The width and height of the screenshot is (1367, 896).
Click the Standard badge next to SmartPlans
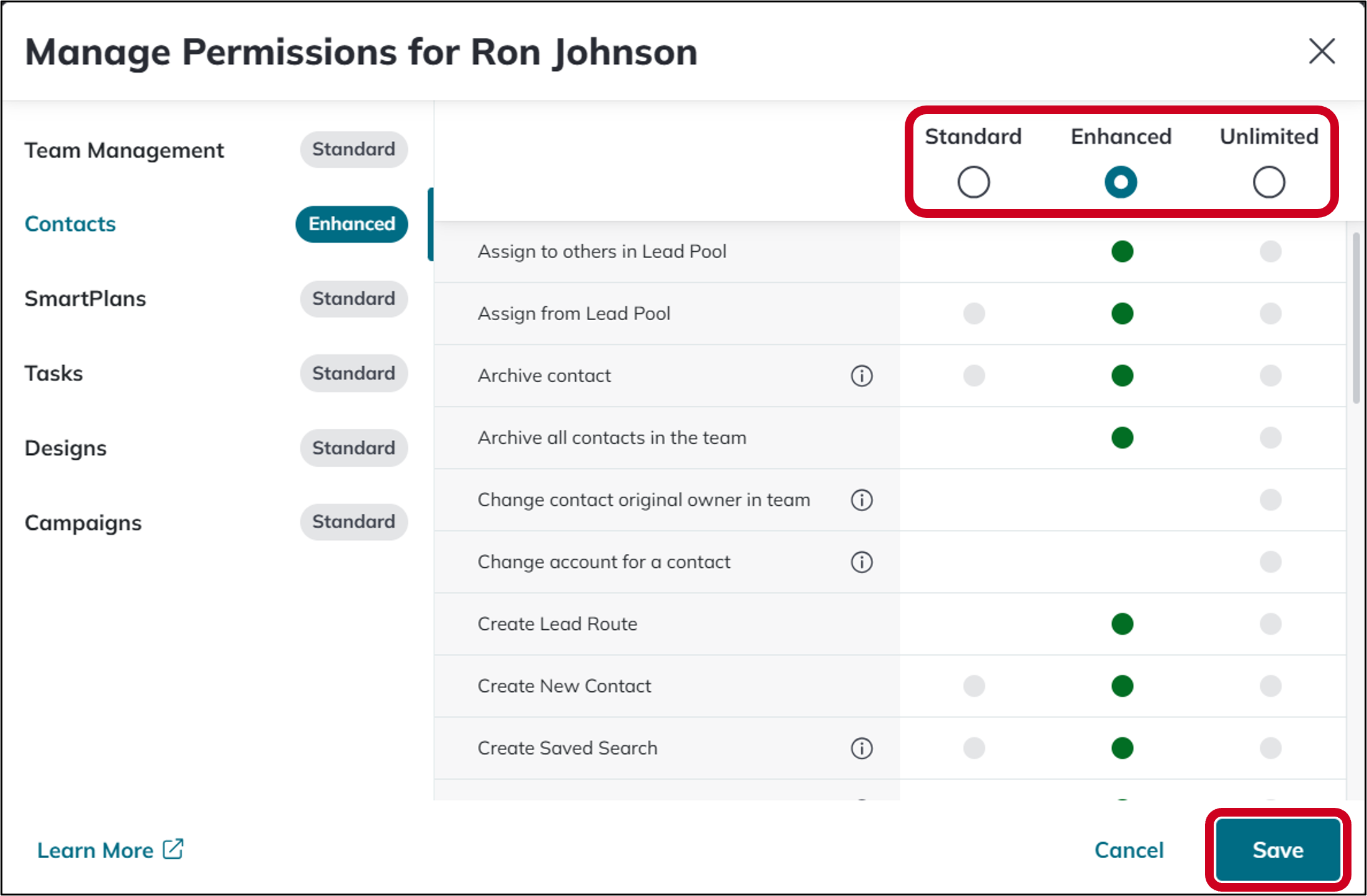[x=354, y=298]
